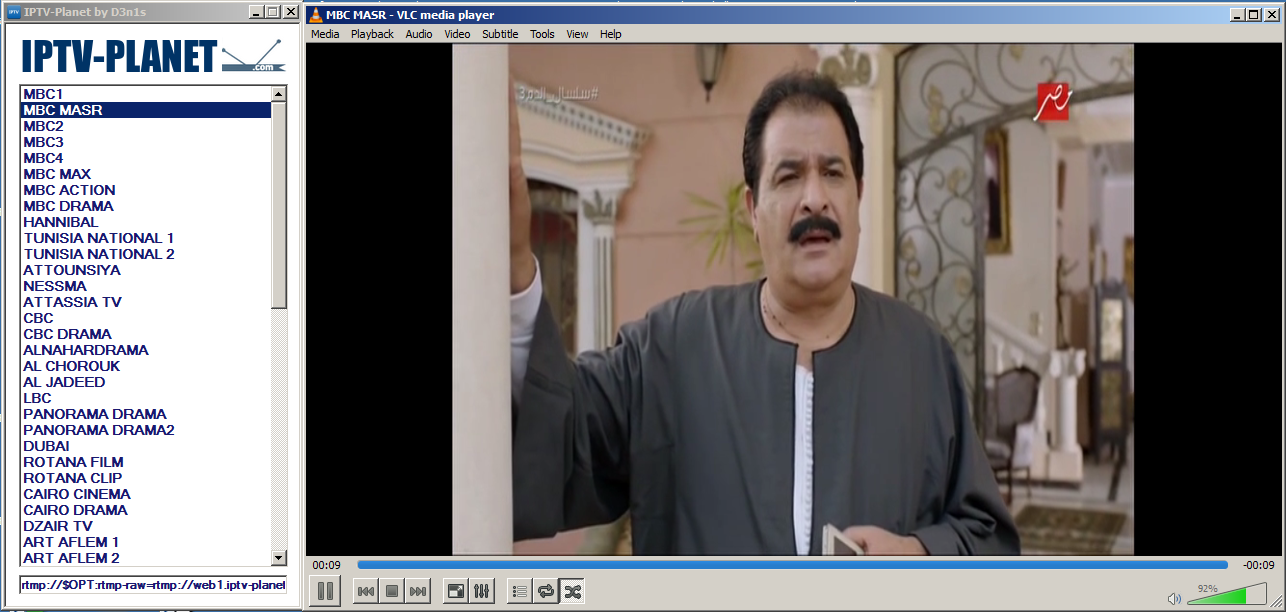Open the Audio menu
The height and width of the screenshot is (612, 1286).
pyautogui.click(x=419, y=34)
